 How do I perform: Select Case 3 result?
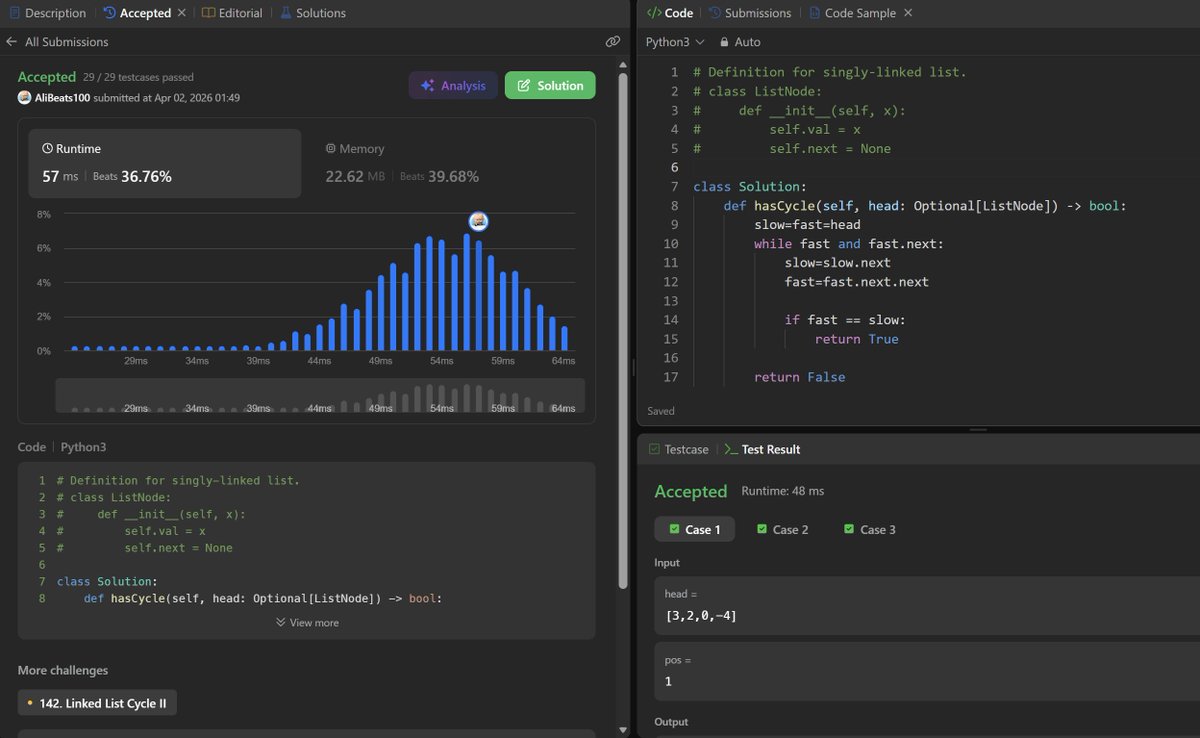tap(869, 529)
